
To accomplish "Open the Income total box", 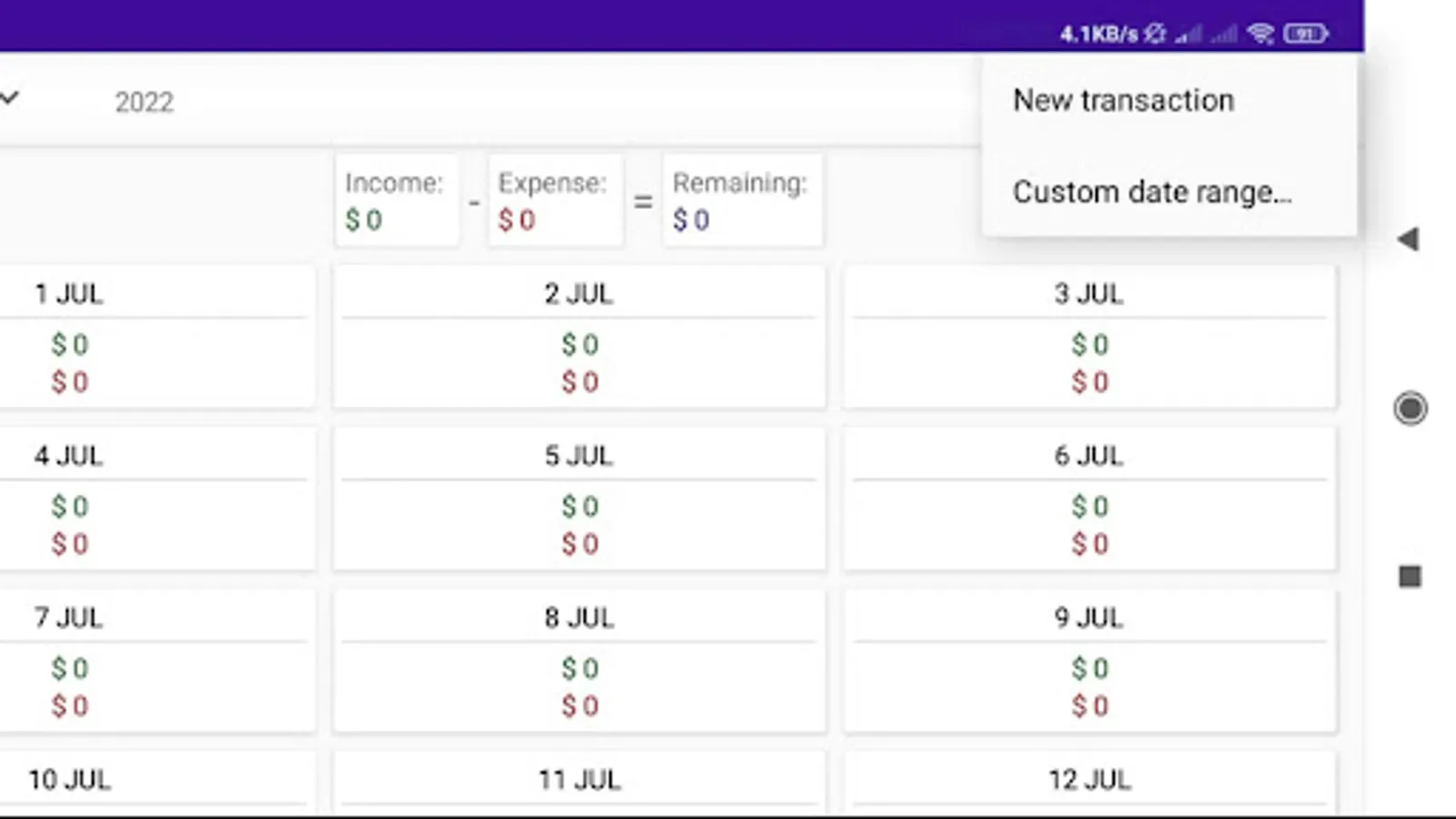I will 396,200.
